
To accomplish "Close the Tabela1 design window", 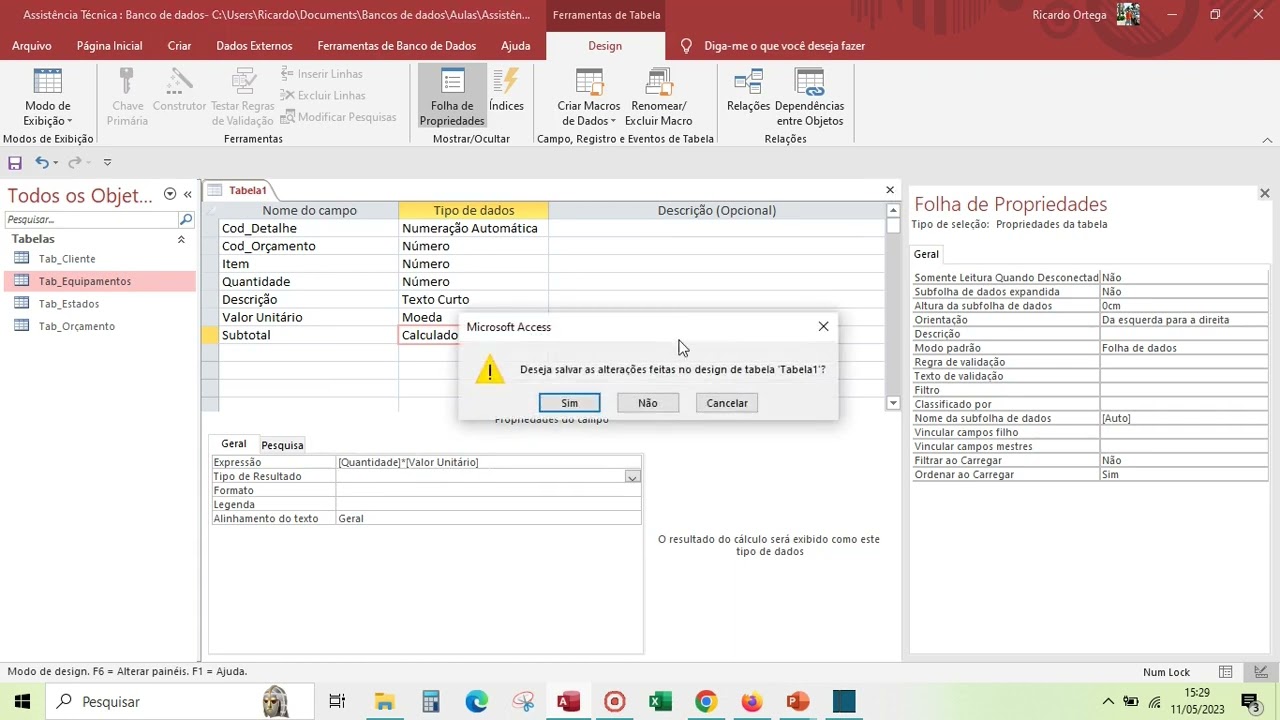I will pos(890,190).
